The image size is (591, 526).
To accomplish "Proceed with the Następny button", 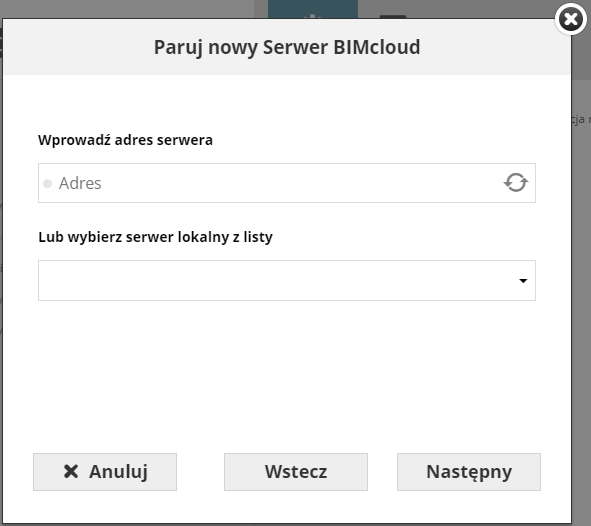I will coord(469,472).
